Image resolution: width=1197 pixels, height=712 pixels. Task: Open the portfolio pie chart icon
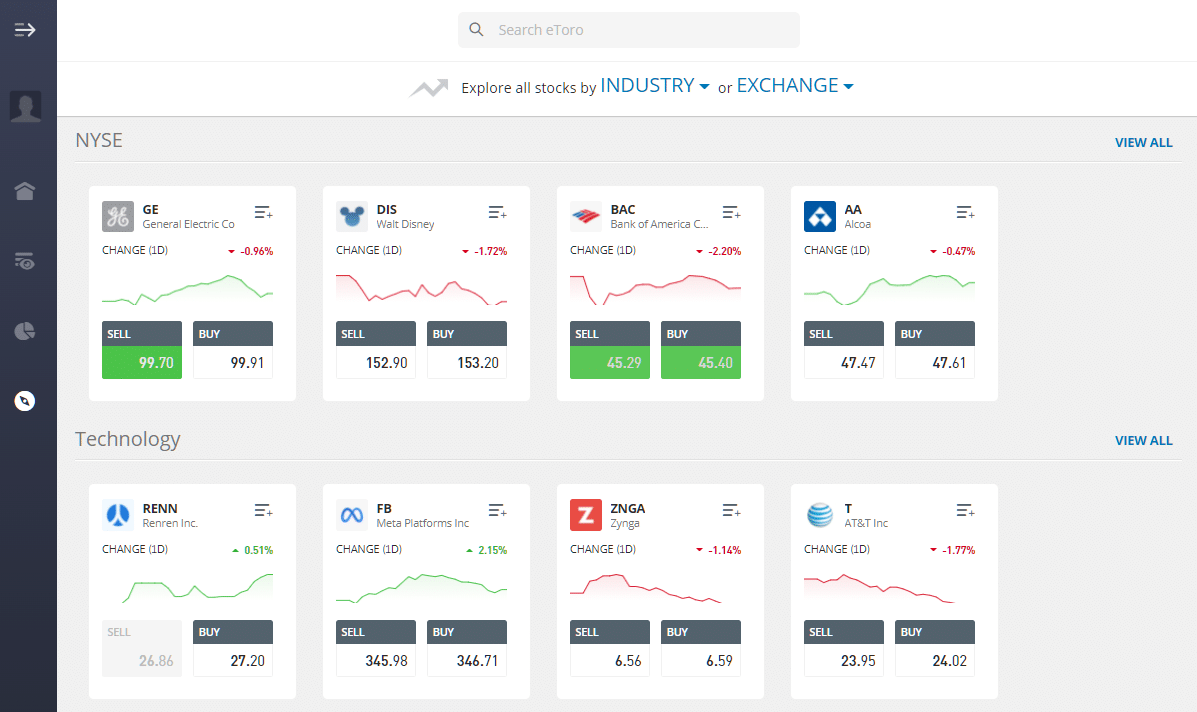click(x=24, y=331)
